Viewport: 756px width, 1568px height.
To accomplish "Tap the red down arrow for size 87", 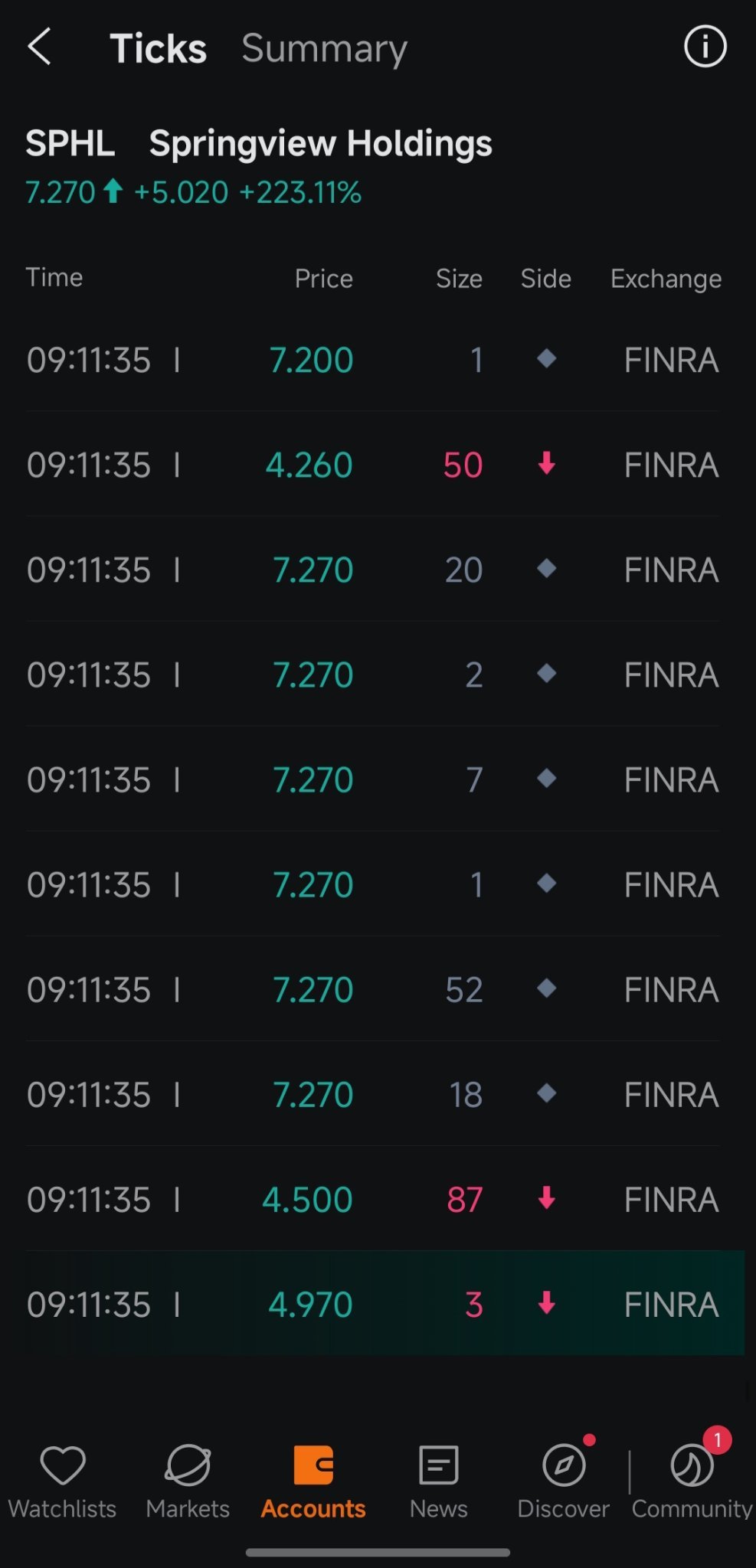I will click(546, 1197).
